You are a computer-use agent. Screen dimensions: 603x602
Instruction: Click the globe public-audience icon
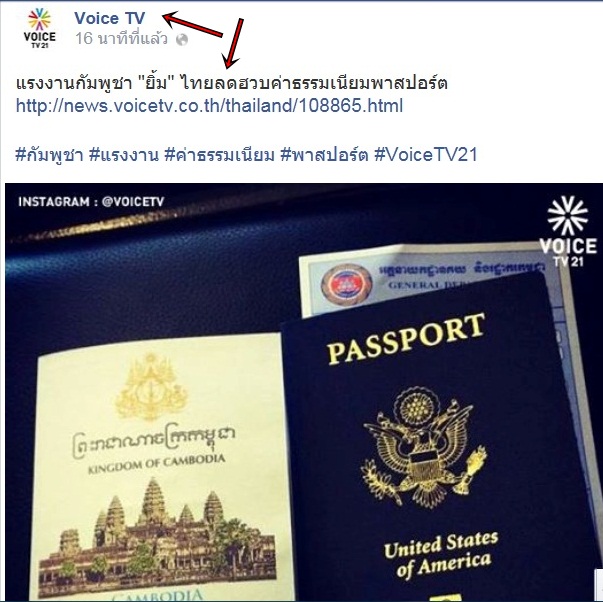[182, 40]
